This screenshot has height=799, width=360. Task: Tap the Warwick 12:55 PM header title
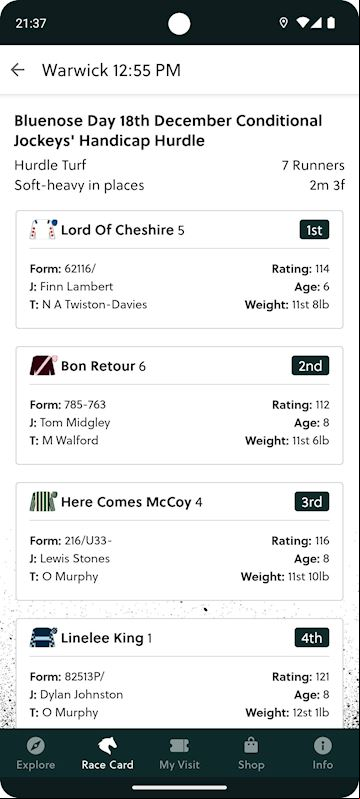click(111, 70)
